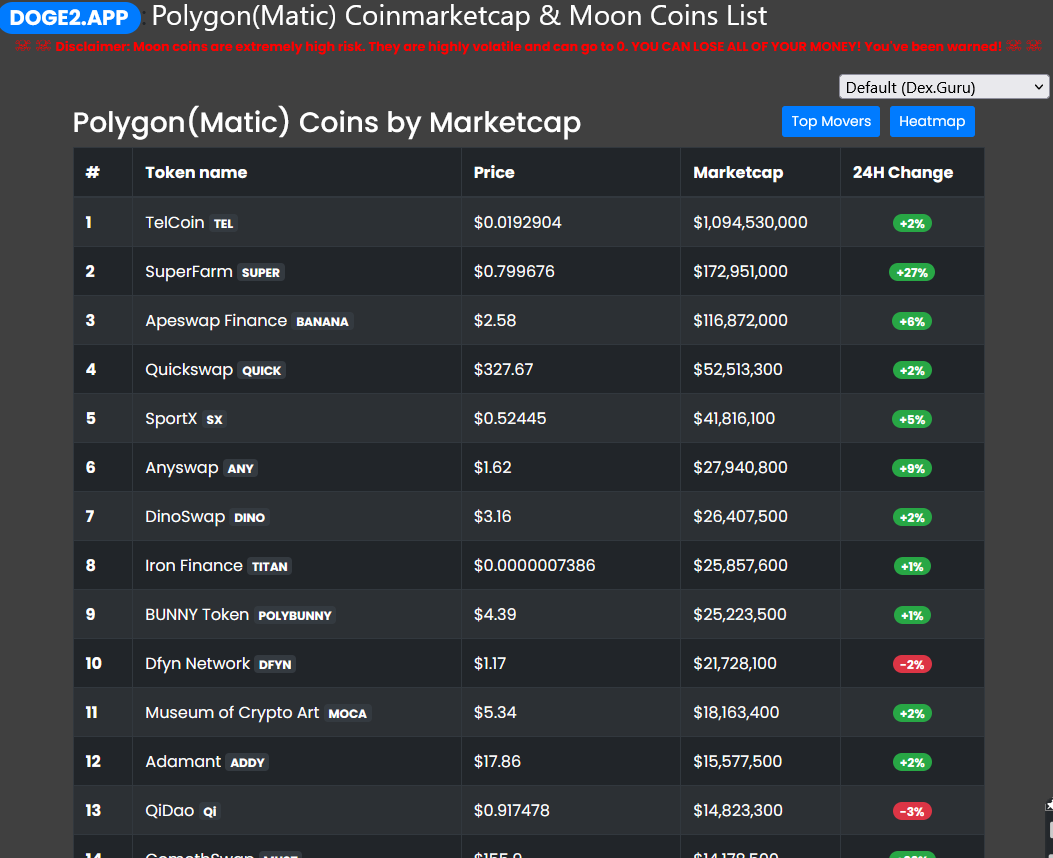Open the TelCoin token listing
Image resolution: width=1053 pixels, height=858 pixels.
tap(173, 222)
